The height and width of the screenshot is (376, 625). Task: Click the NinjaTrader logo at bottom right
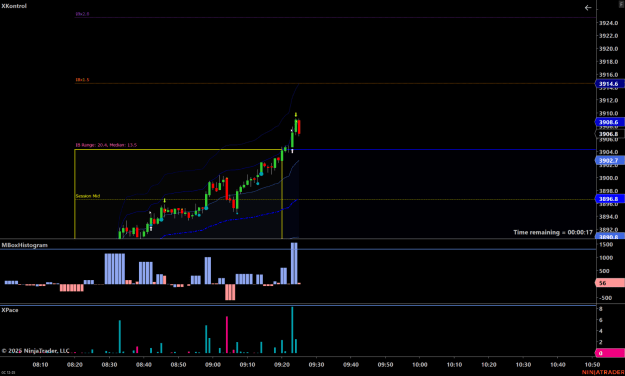[603, 372]
